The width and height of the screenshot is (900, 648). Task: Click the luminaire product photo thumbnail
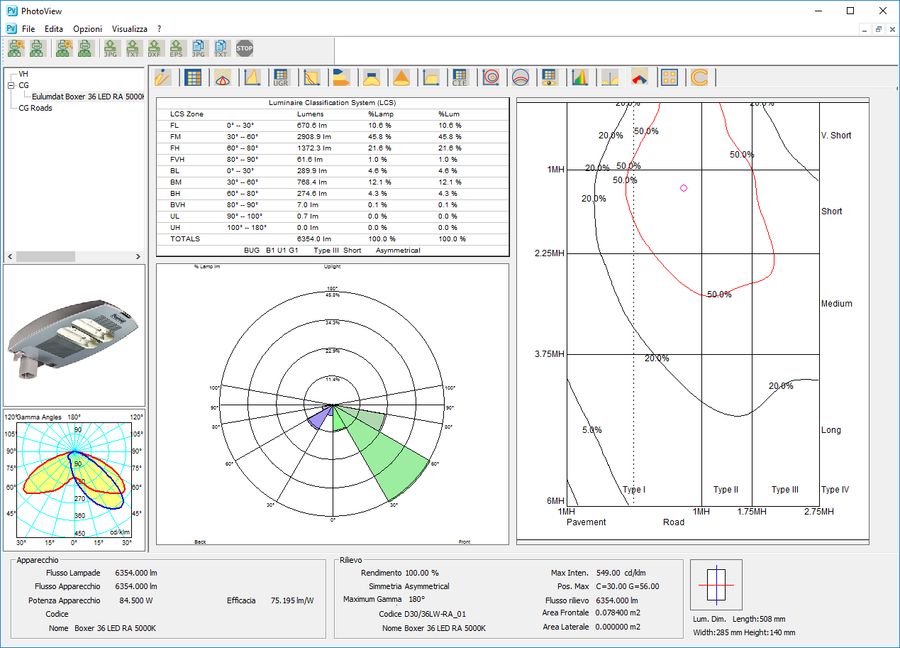[74, 333]
